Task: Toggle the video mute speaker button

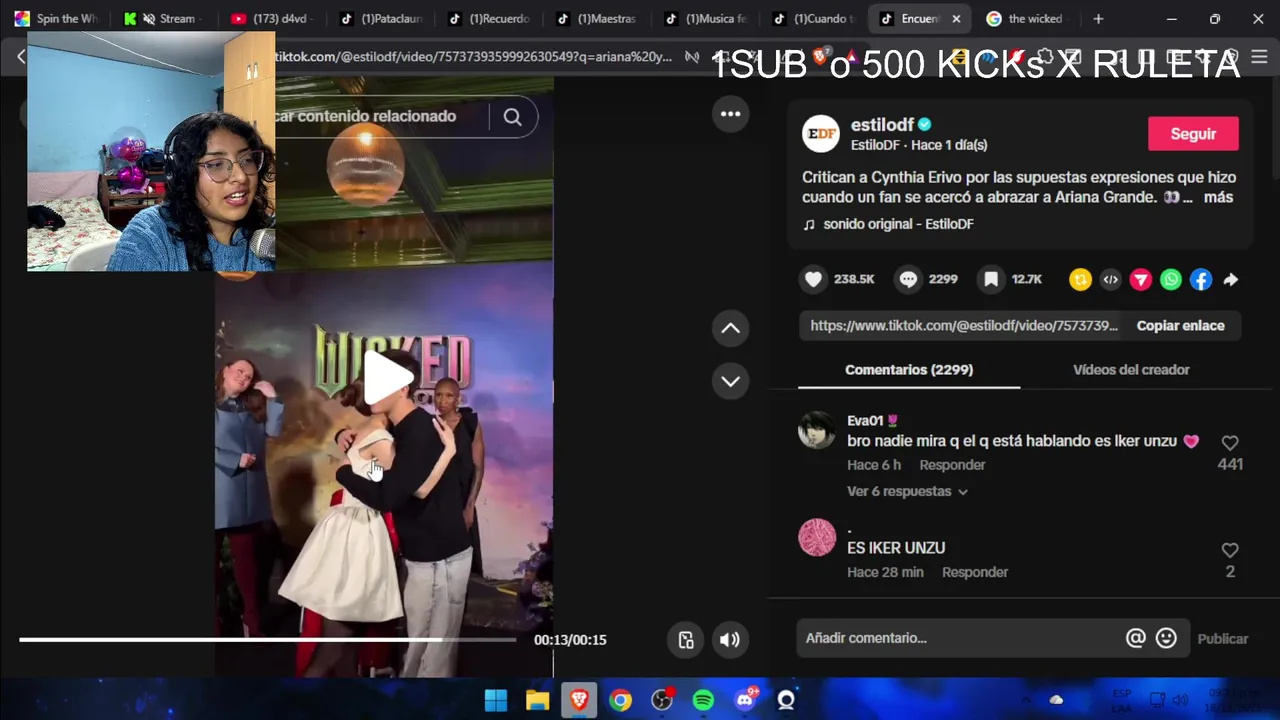Action: 730,640
